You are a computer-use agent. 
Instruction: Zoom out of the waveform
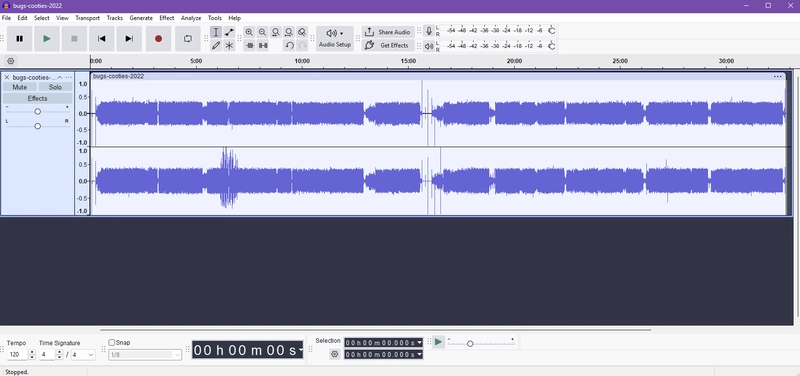pyautogui.click(x=262, y=32)
